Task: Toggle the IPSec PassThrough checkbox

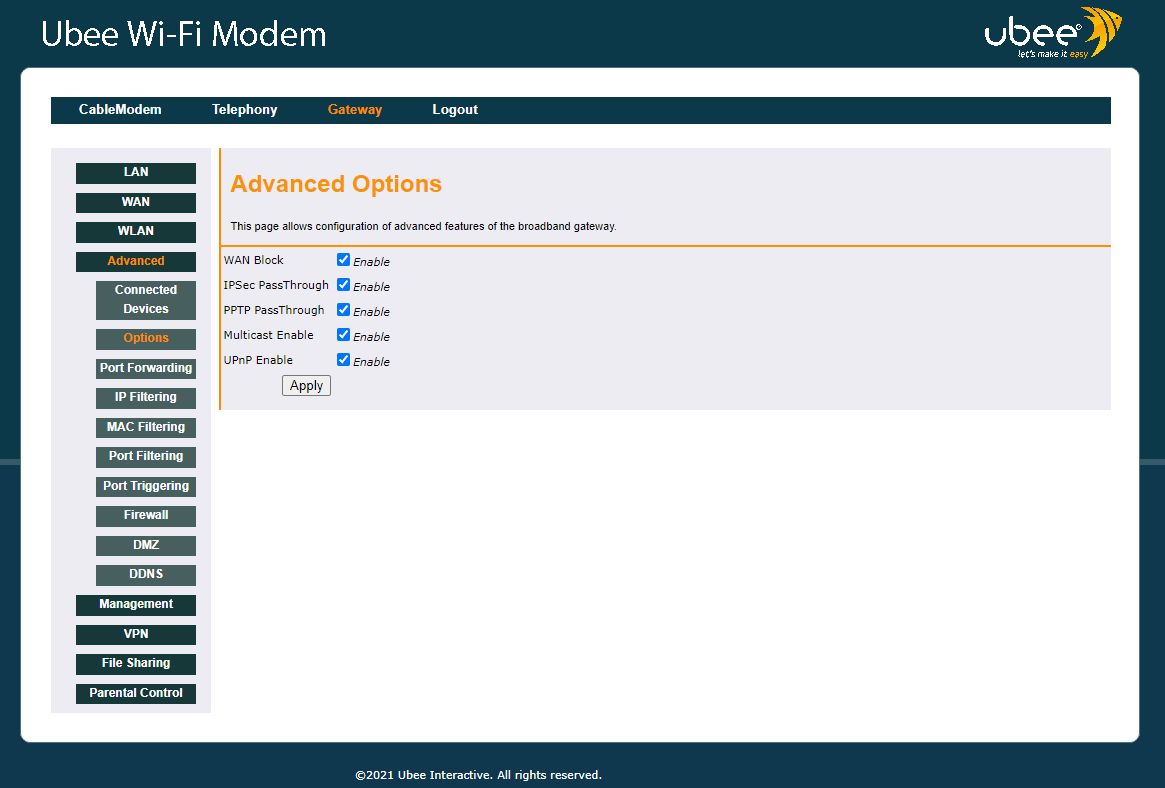Action: 343,285
